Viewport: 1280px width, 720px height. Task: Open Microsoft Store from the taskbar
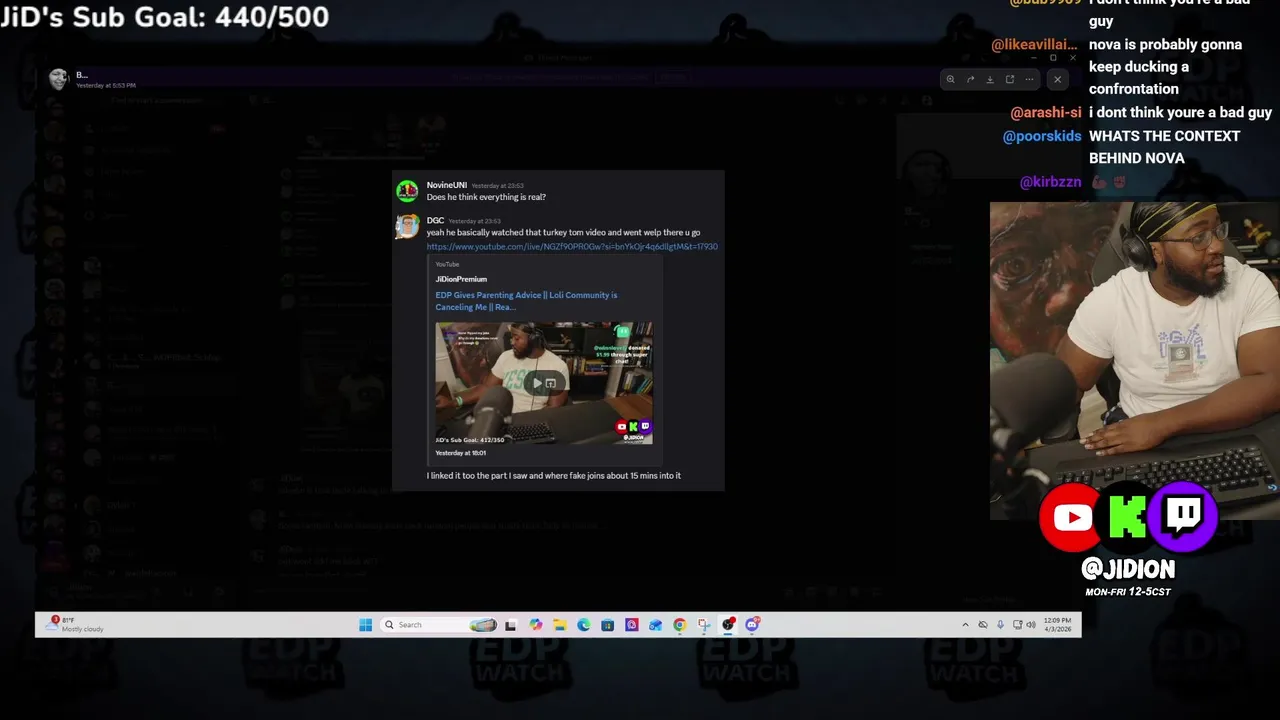point(608,625)
